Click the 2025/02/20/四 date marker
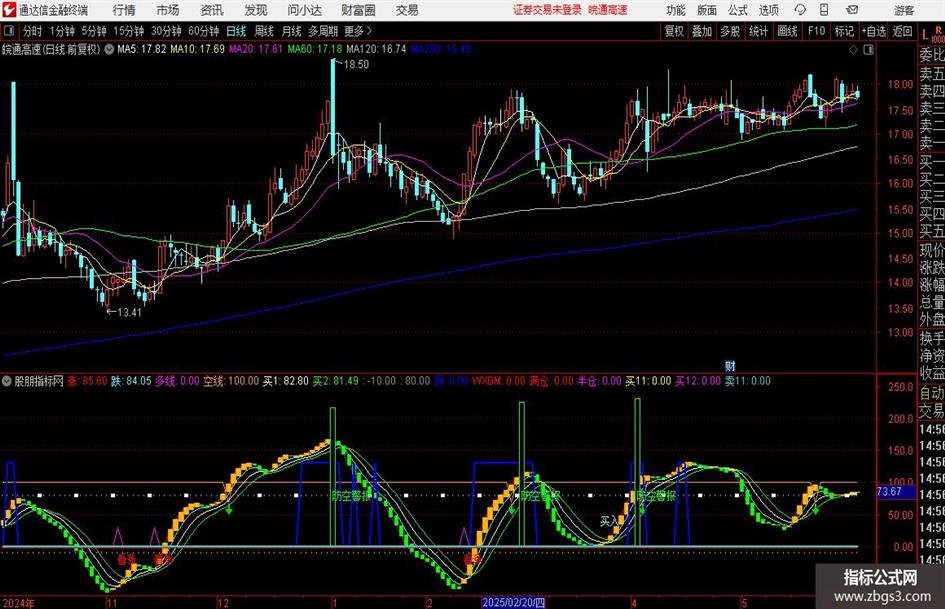This screenshot has height=609, width=945. (x=513, y=602)
